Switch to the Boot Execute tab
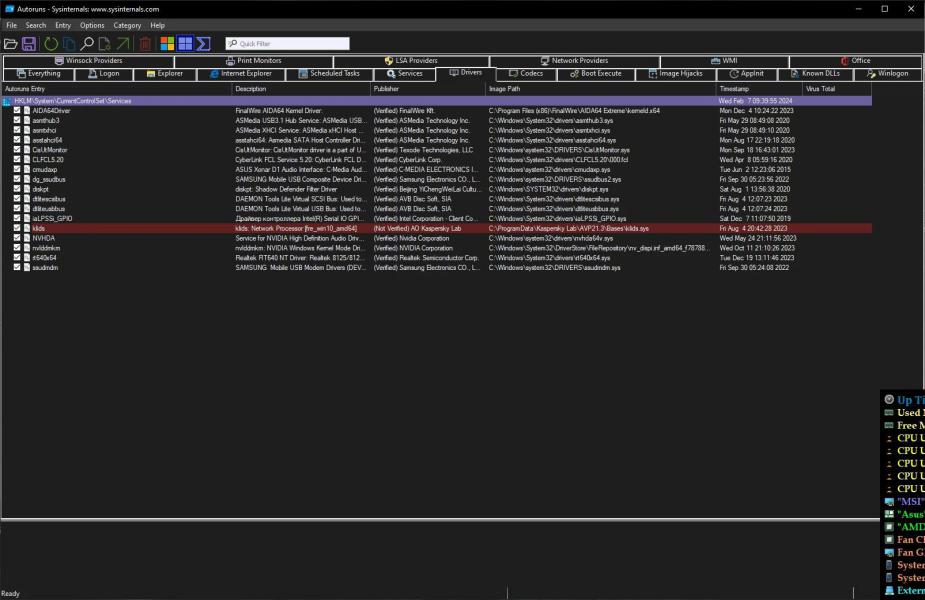 pos(596,74)
